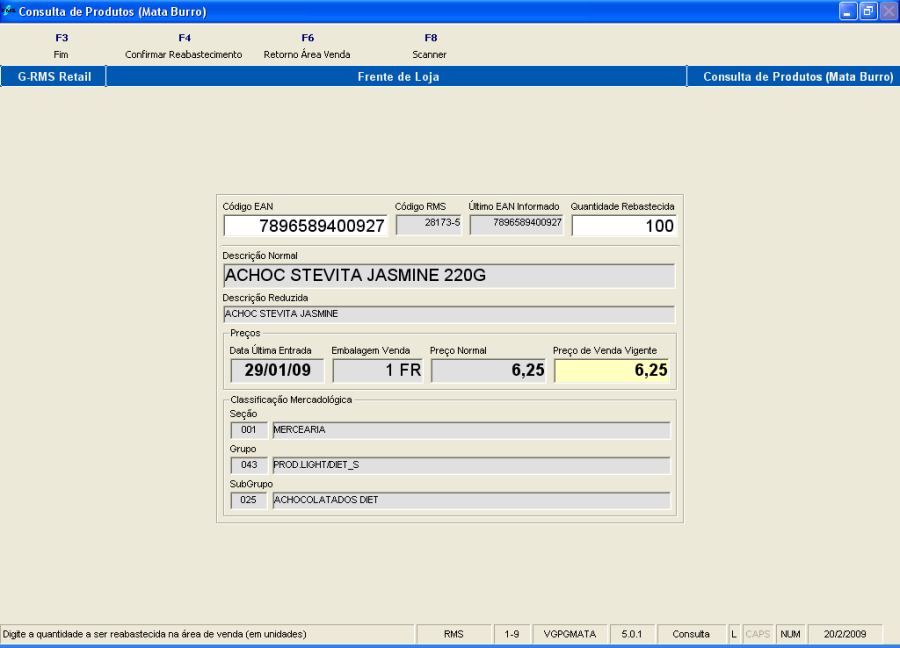Viewport: 900px width, 648px height.
Task: Activate the F8 Scanner function
Action: click(x=430, y=46)
